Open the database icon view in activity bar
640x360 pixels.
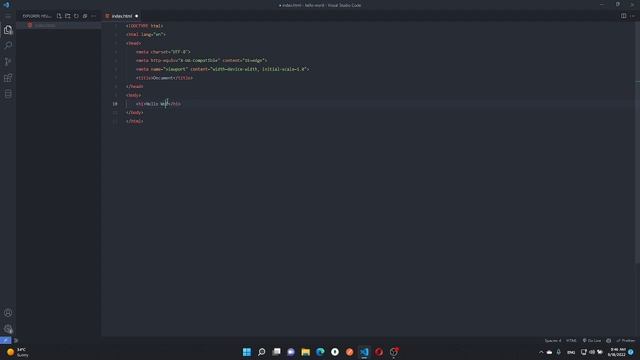tap(8, 94)
